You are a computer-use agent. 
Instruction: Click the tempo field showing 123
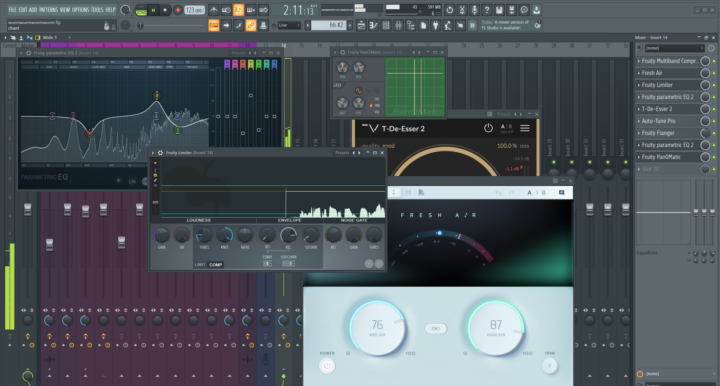click(x=194, y=10)
